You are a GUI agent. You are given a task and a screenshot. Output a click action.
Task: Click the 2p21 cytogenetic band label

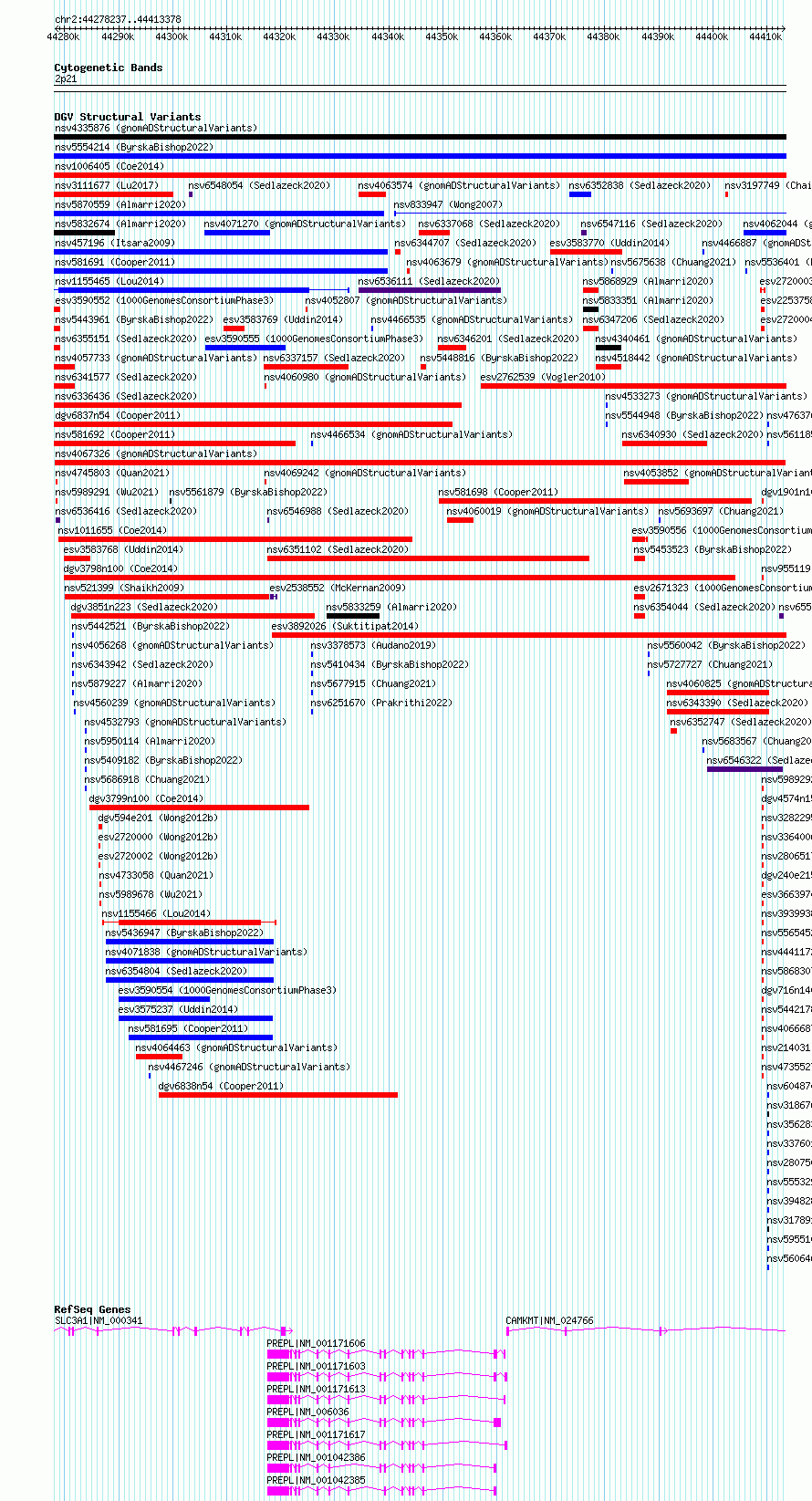pos(66,78)
